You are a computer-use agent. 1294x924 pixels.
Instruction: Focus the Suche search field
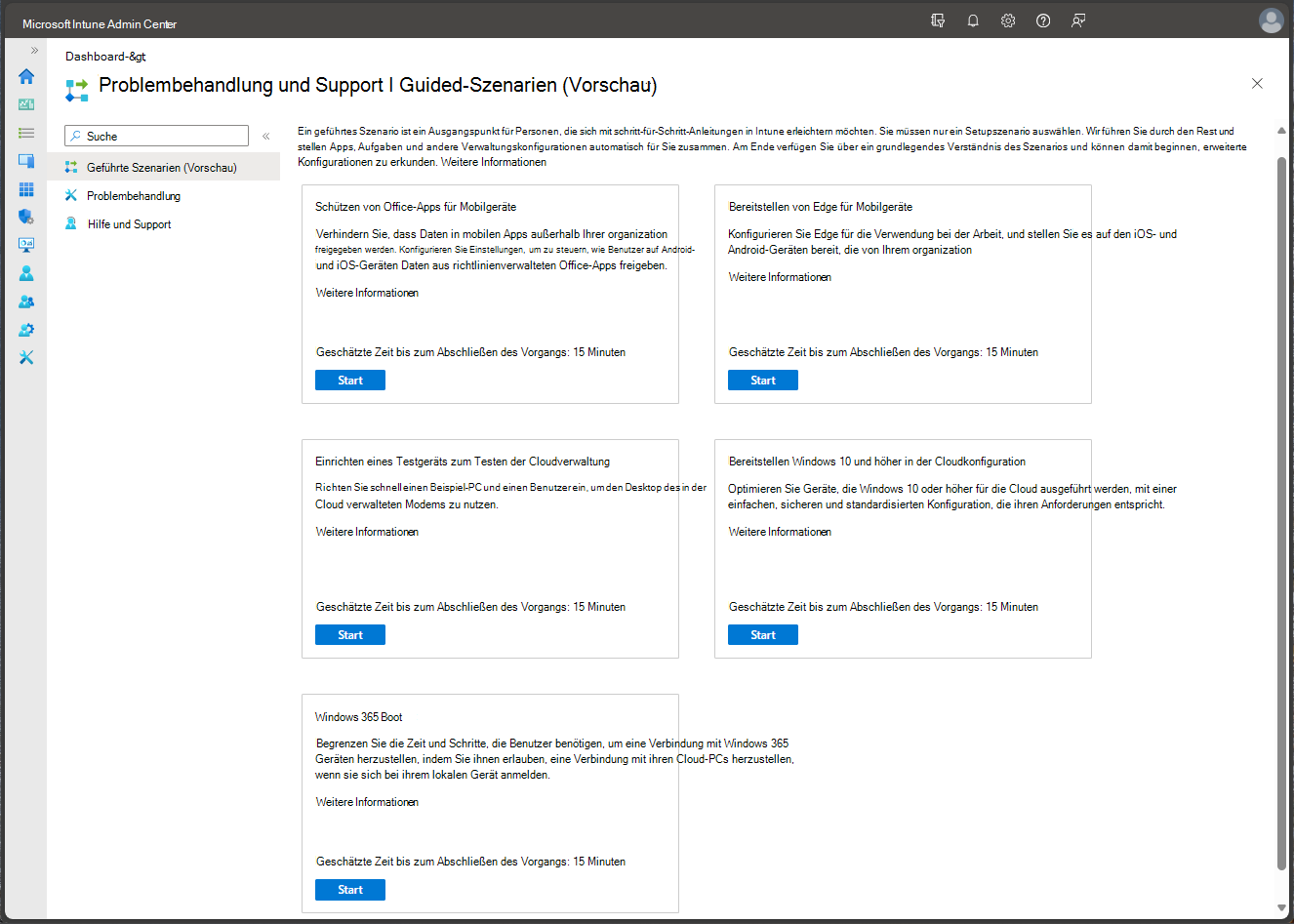pos(156,136)
